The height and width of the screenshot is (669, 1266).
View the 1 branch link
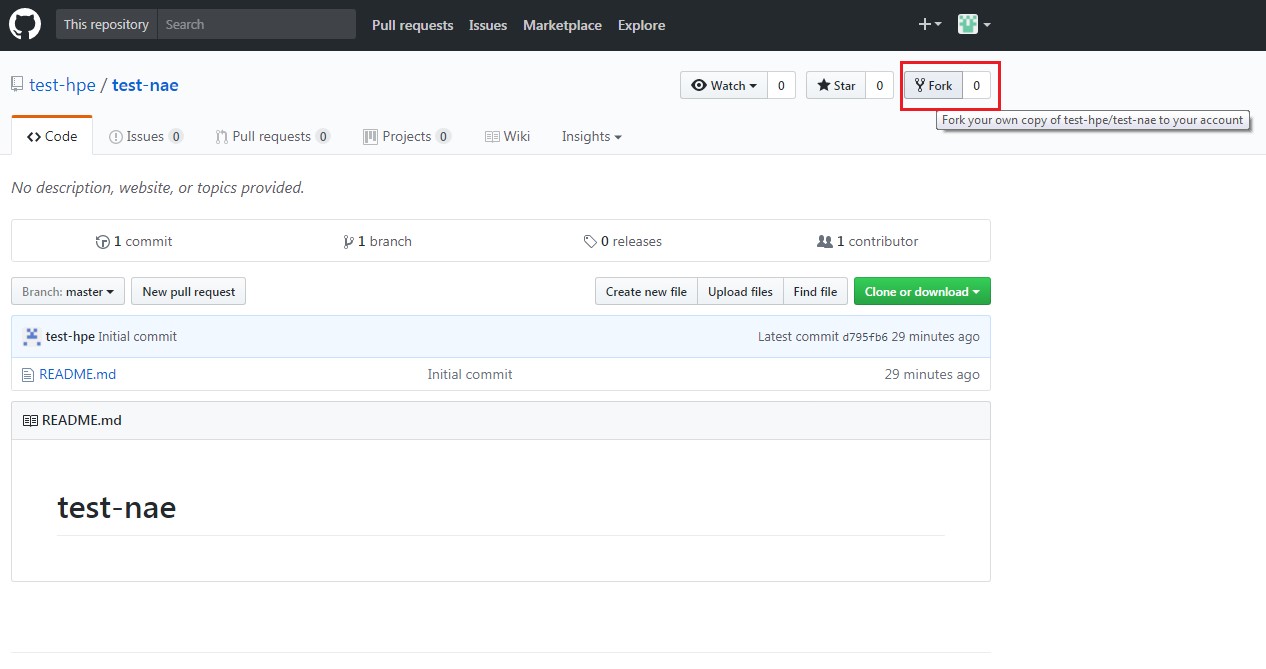(377, 242)
